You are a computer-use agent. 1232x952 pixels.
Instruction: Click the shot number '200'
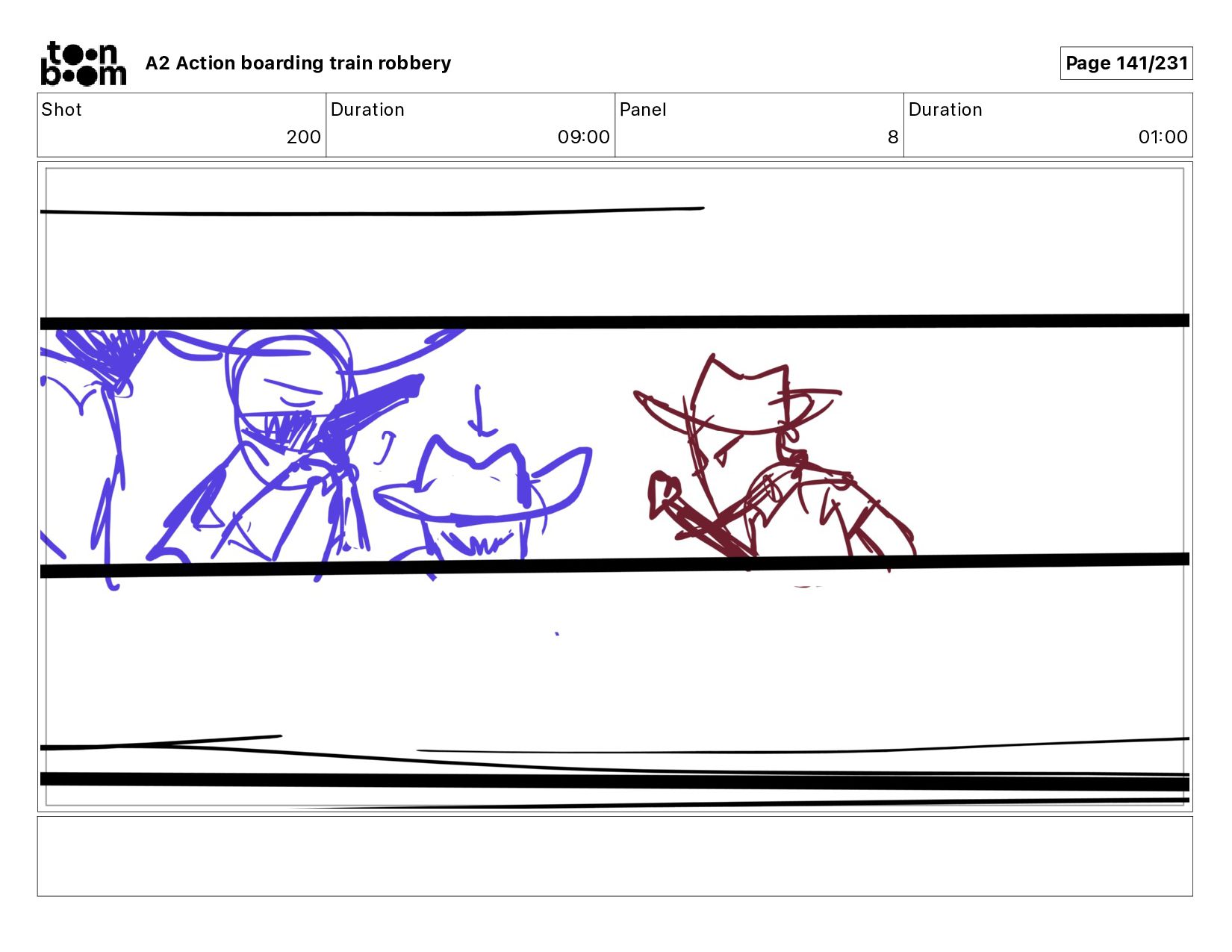pyautogui.click(x=303, y=137)
